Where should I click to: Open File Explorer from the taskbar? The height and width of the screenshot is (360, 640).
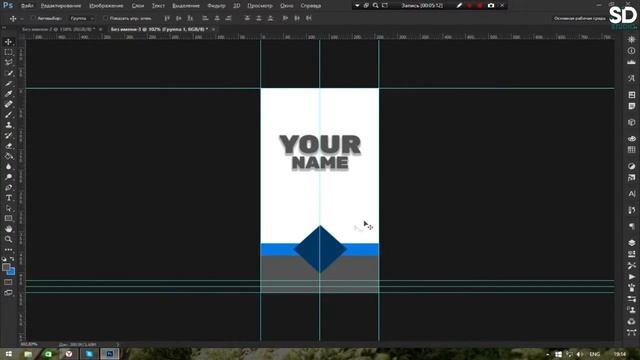[28, 354]
